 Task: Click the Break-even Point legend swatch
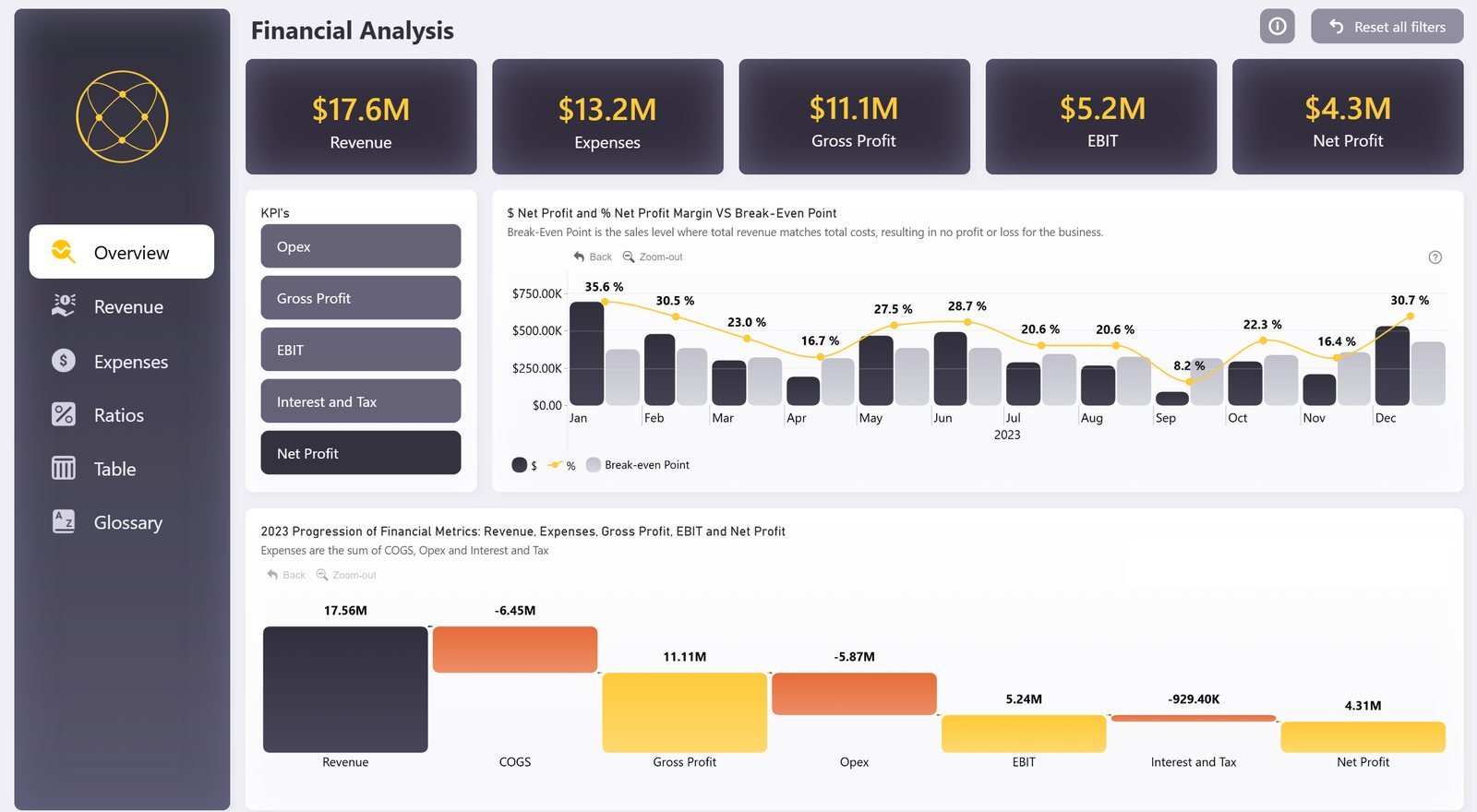click(x=594, y=464)
